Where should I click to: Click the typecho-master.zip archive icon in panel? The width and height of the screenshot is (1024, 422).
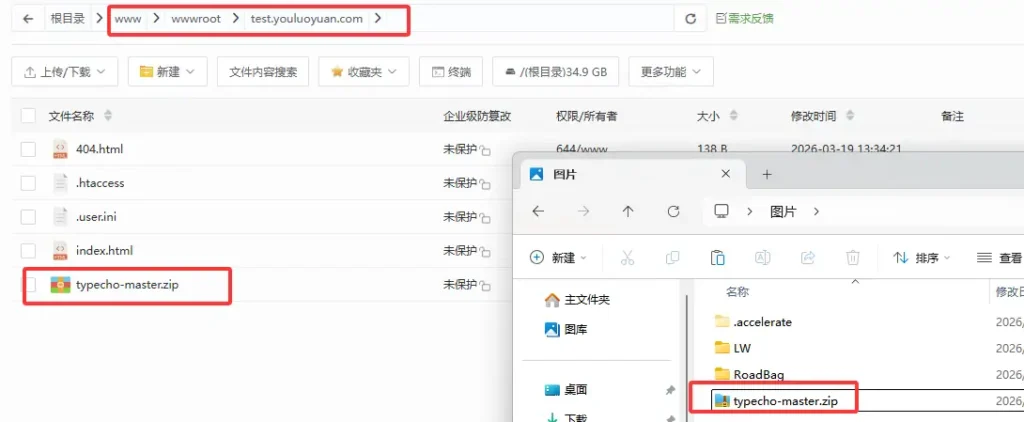[60, 285]
